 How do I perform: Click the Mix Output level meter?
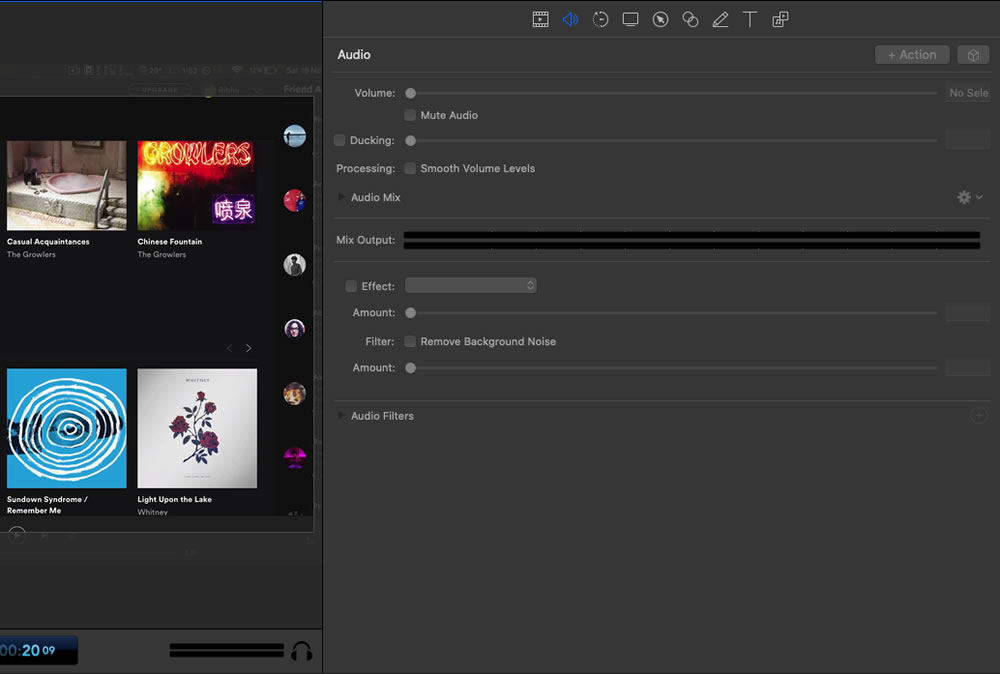point(692,240)
